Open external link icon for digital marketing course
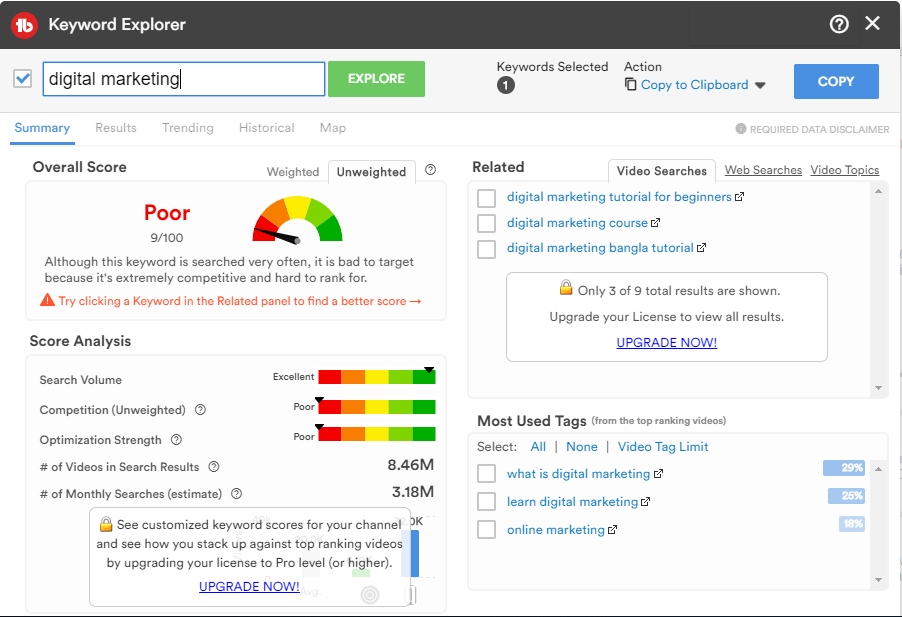The height and width of the screenshot is (617, 902). point(656,223)
